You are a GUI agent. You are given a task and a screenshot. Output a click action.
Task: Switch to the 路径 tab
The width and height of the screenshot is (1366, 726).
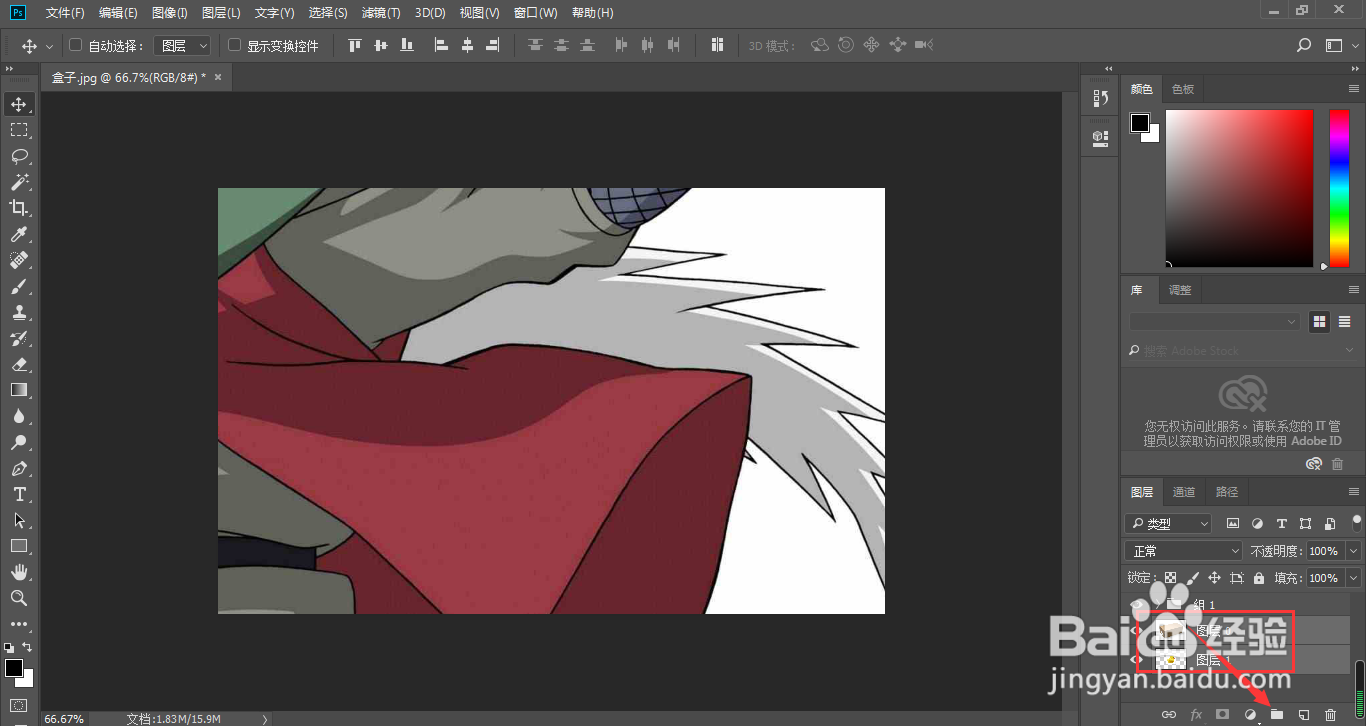coord(1227,492)
